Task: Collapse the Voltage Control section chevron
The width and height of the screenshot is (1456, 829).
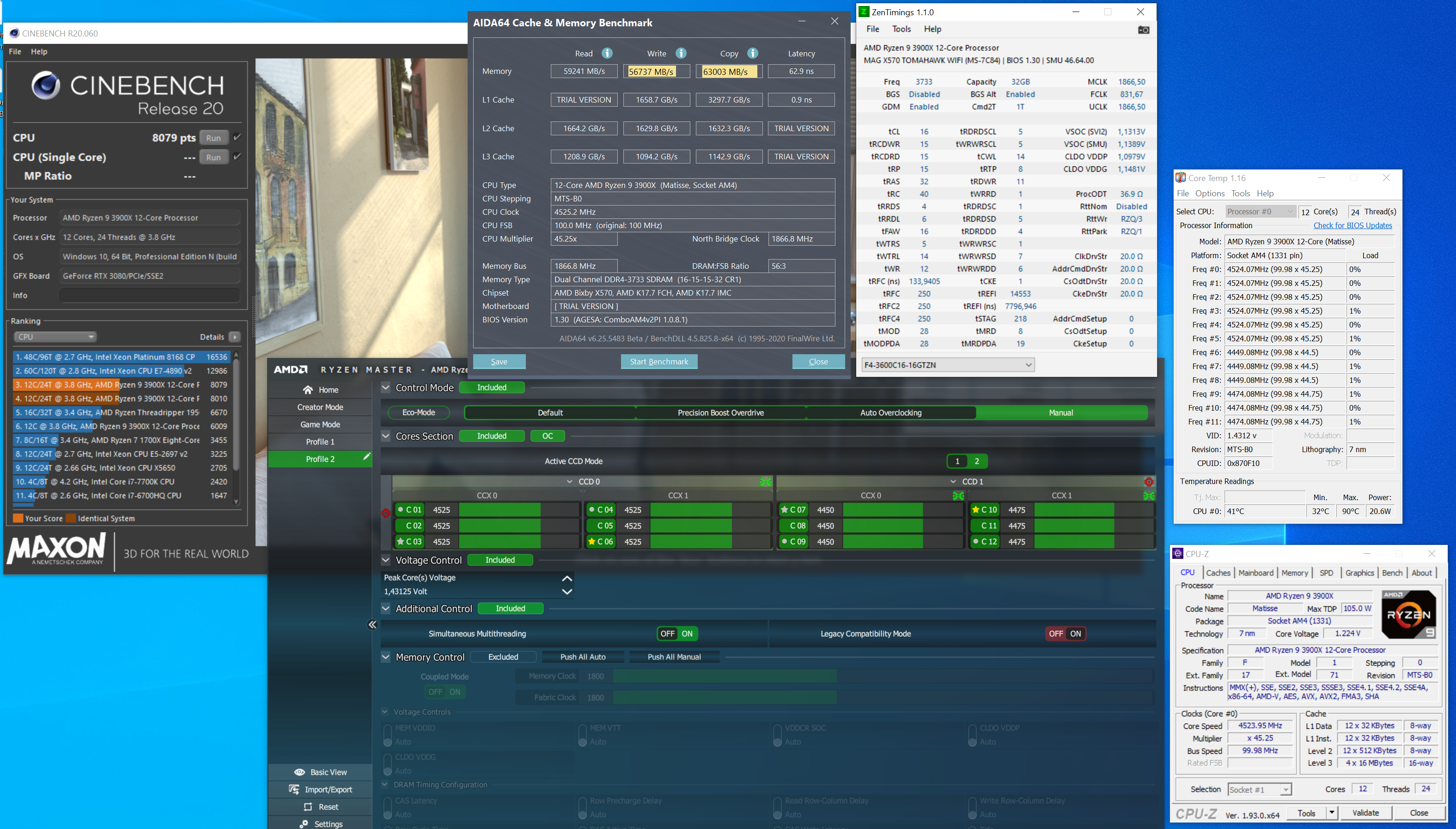Action: click(386, 560)
